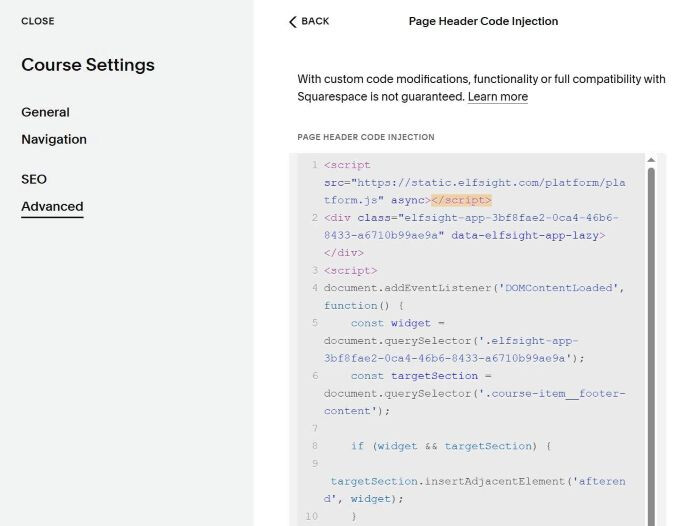The height and width of the screenshot is (526, 700).
Task: Click the code editor vertical scrollbar thumb
Action: click(x=651, y=346)
